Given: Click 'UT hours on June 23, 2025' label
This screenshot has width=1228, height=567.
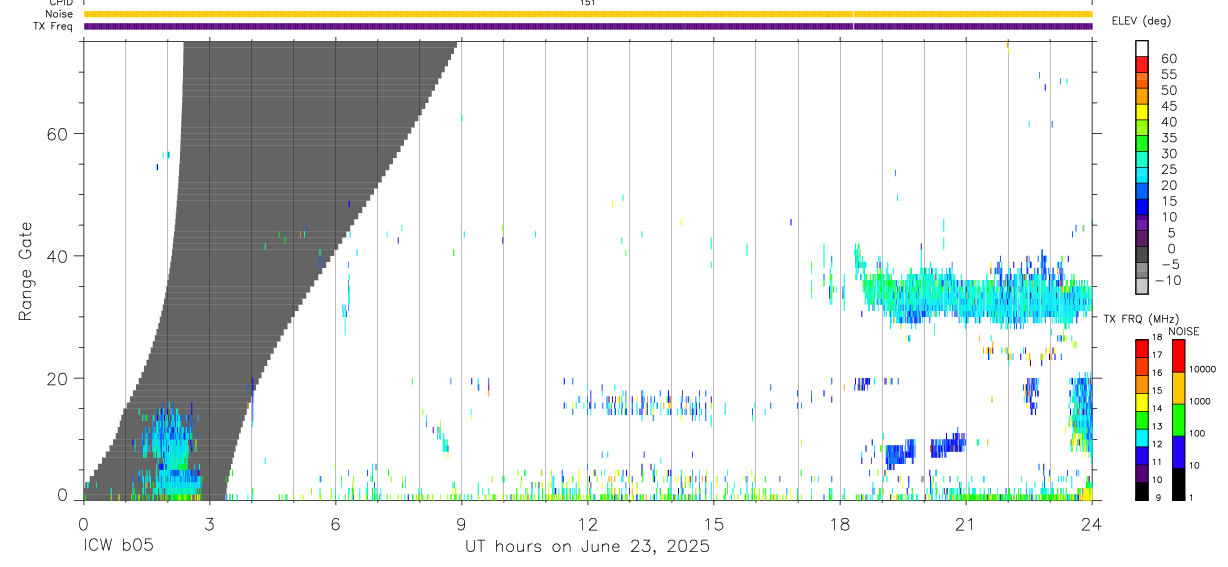Looking at the screenshot, I should [x=587, y=547].
